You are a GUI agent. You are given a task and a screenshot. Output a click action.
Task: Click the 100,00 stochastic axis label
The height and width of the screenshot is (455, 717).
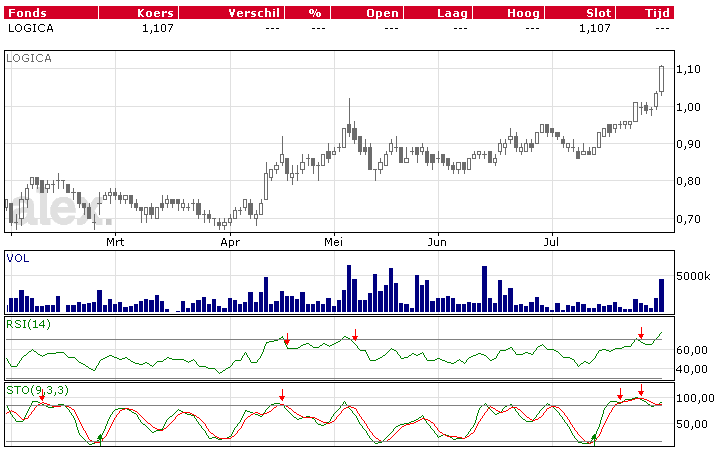click(695, 398)
